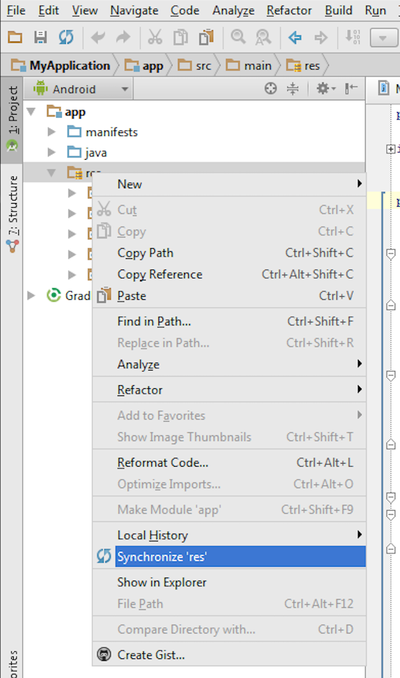
Task: Open the Run menu
Action: point(375,10)
